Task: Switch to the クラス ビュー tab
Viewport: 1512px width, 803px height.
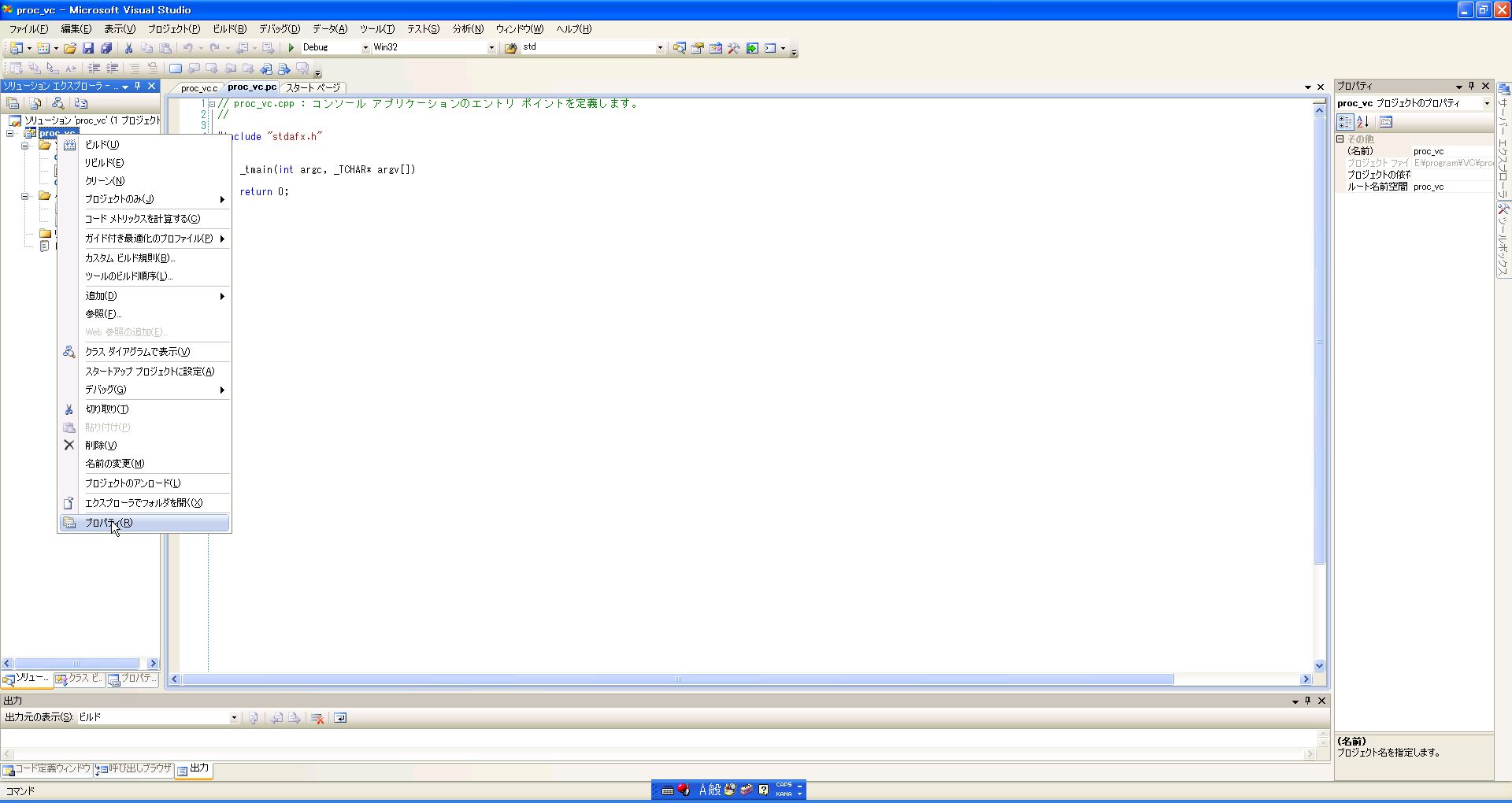Action: [x=79, y=679]
